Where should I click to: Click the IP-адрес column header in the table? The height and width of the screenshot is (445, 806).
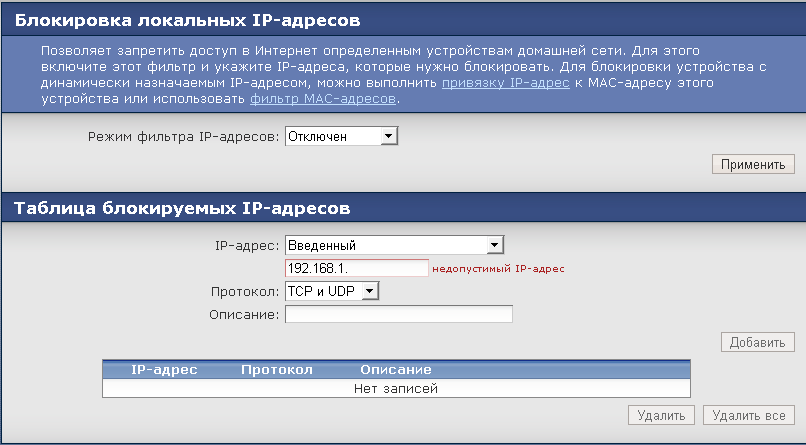coord(164,370)
